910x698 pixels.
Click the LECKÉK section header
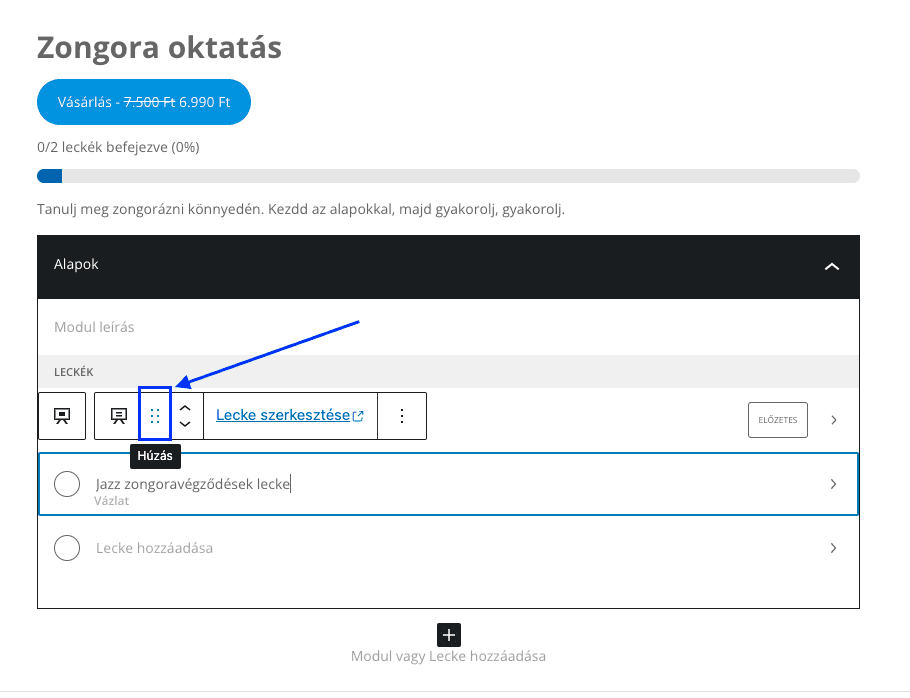(448, 371)
